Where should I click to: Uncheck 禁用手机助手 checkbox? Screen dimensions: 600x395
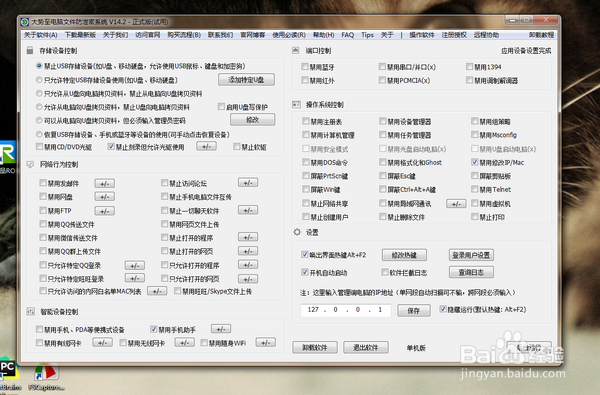153,329
